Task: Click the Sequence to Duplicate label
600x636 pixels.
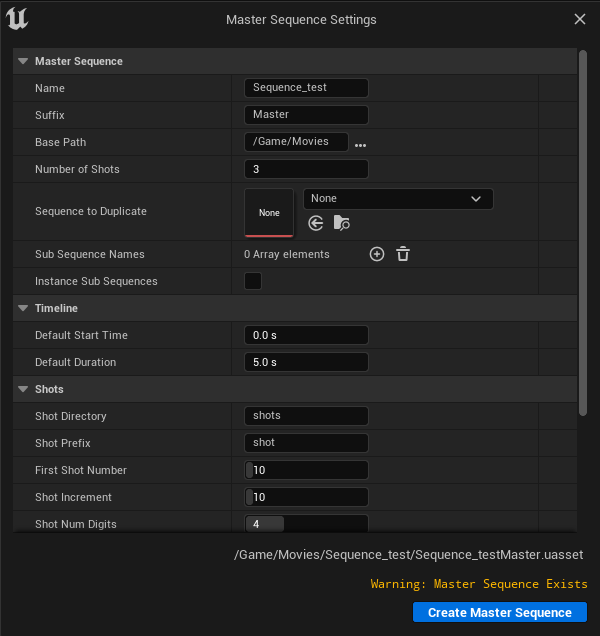Action: [91, 211]
